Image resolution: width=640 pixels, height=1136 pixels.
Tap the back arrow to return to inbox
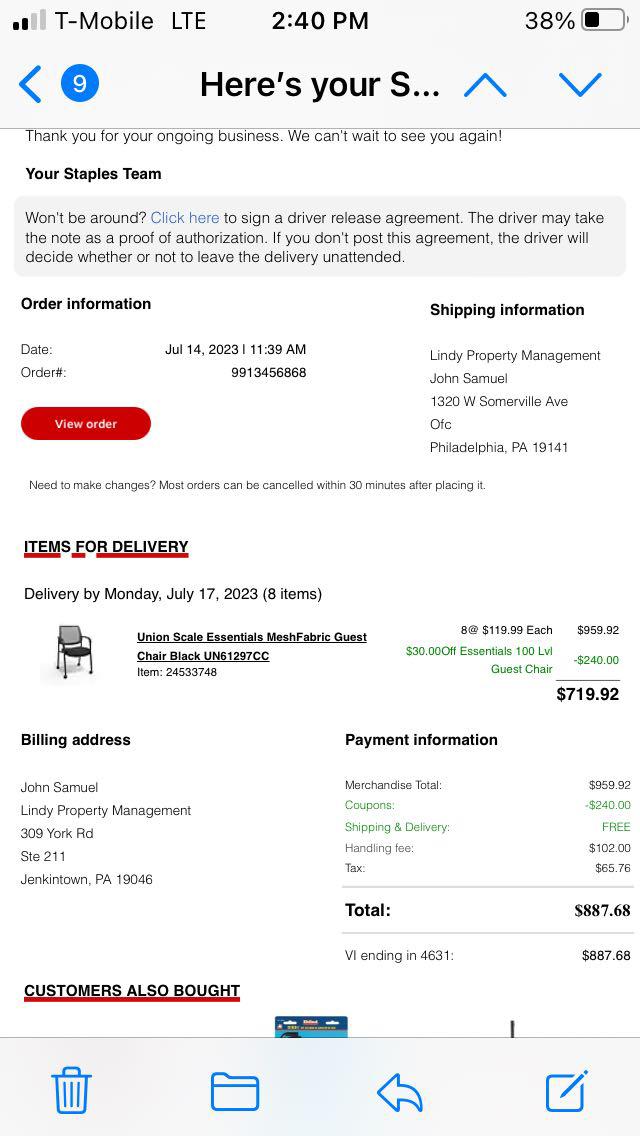tap(31, 85)
